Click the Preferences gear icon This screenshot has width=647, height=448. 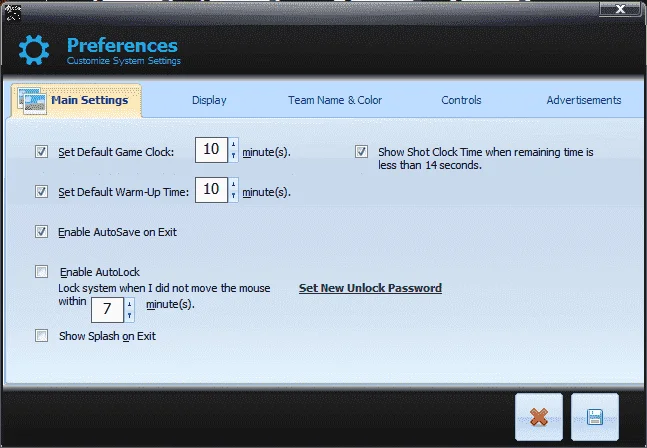34,50
